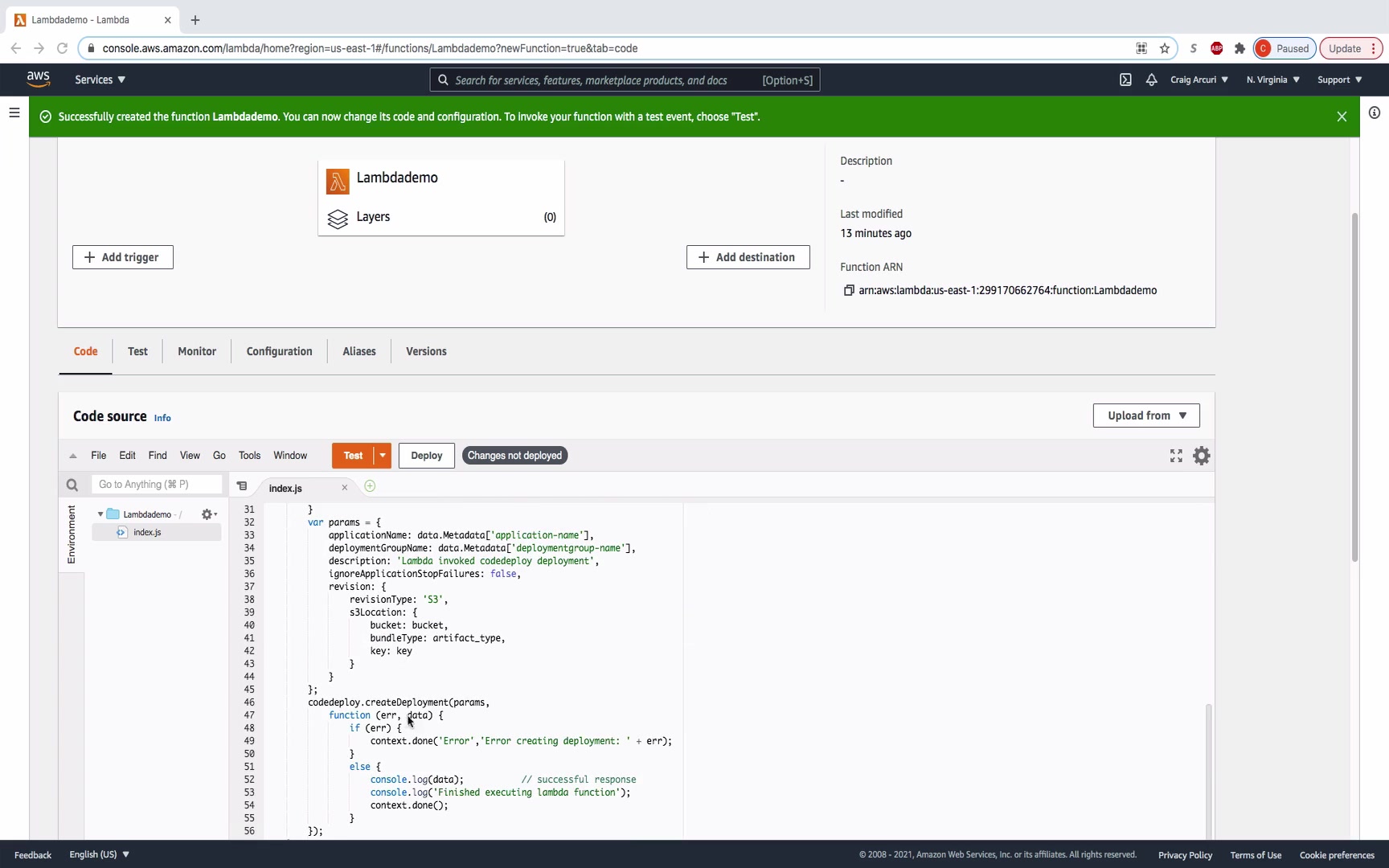Click the Layers stack icon

[x=338, y=219]
